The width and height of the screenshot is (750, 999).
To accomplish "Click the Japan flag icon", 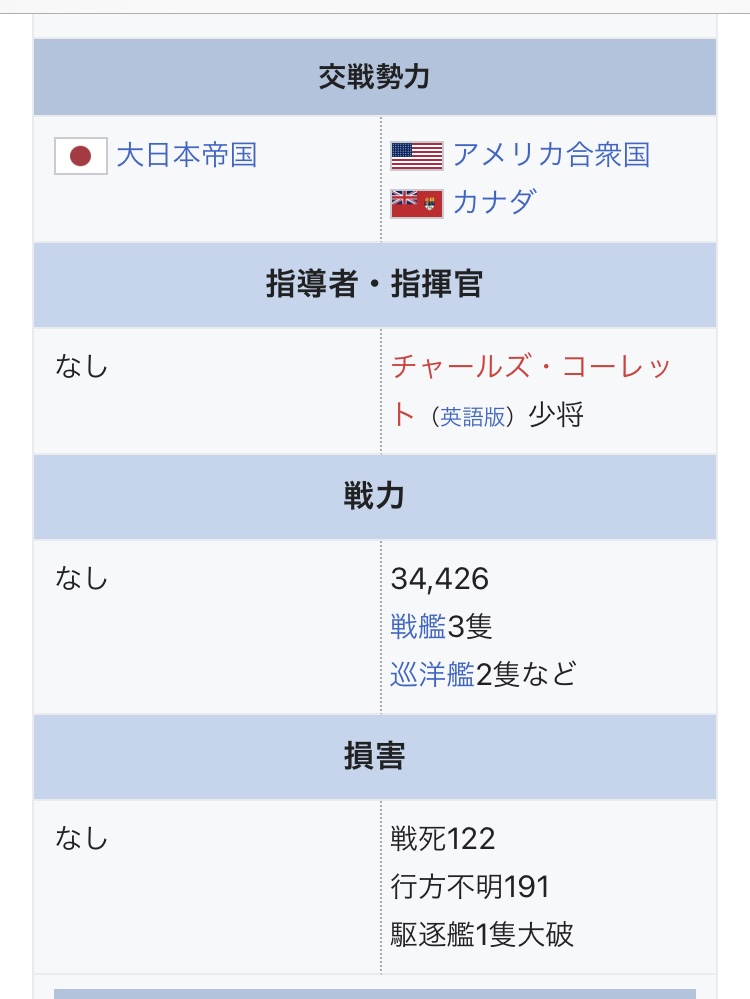I will point(80,156).
